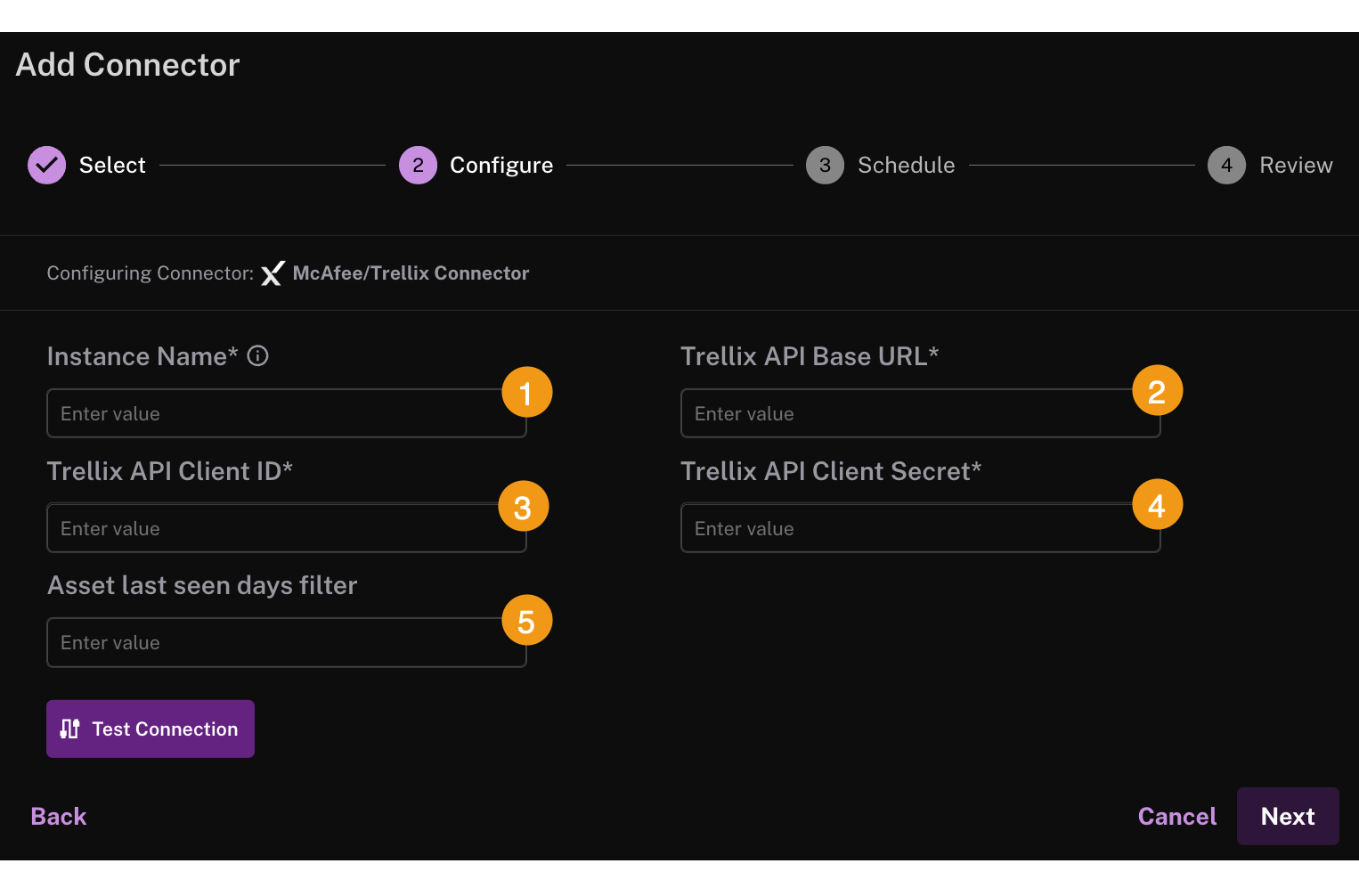Click the 'Trellix API Client ID*' label

click(x=170, y=471)
